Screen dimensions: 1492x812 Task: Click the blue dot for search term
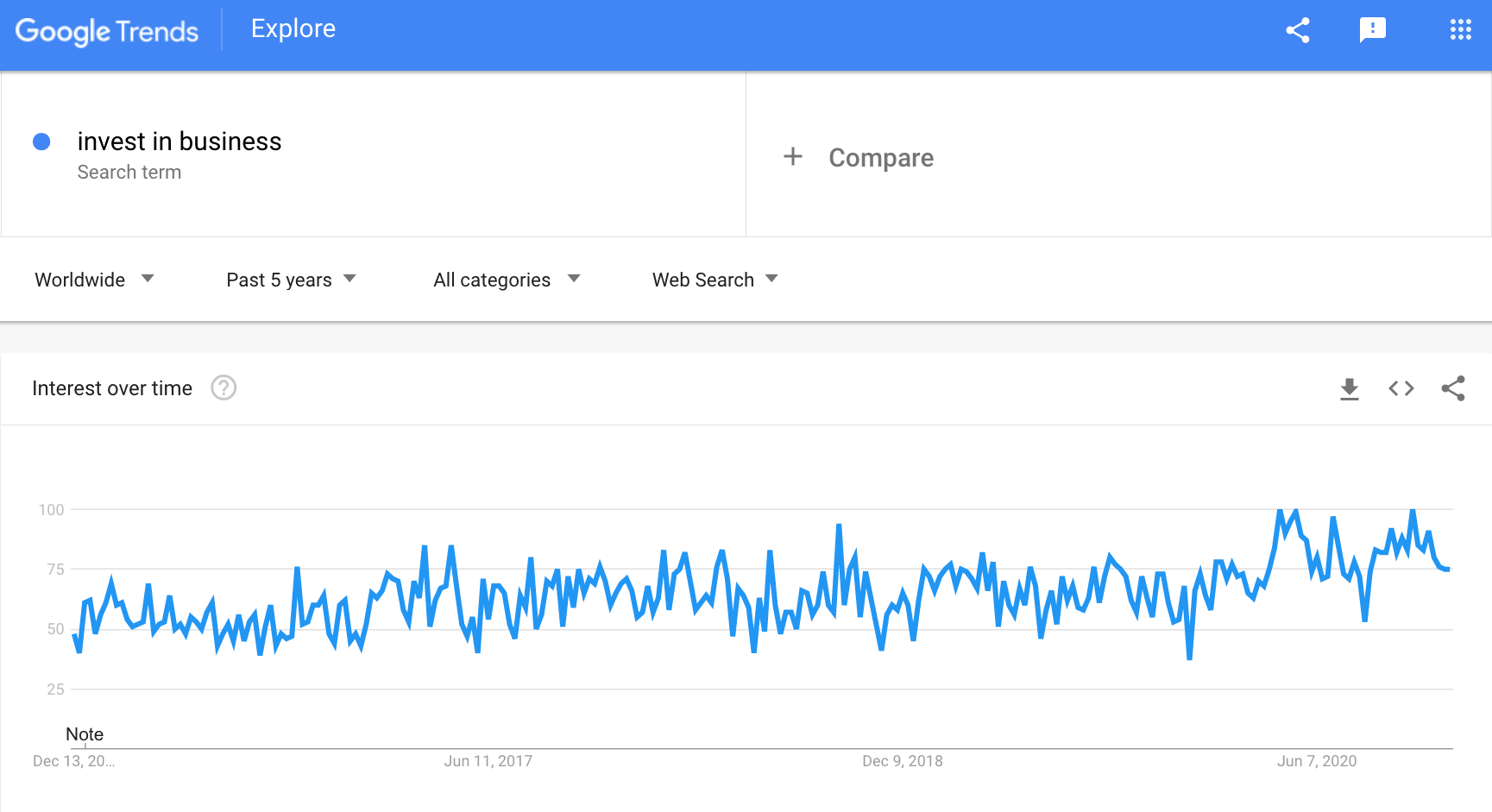(x=41, y=142)
